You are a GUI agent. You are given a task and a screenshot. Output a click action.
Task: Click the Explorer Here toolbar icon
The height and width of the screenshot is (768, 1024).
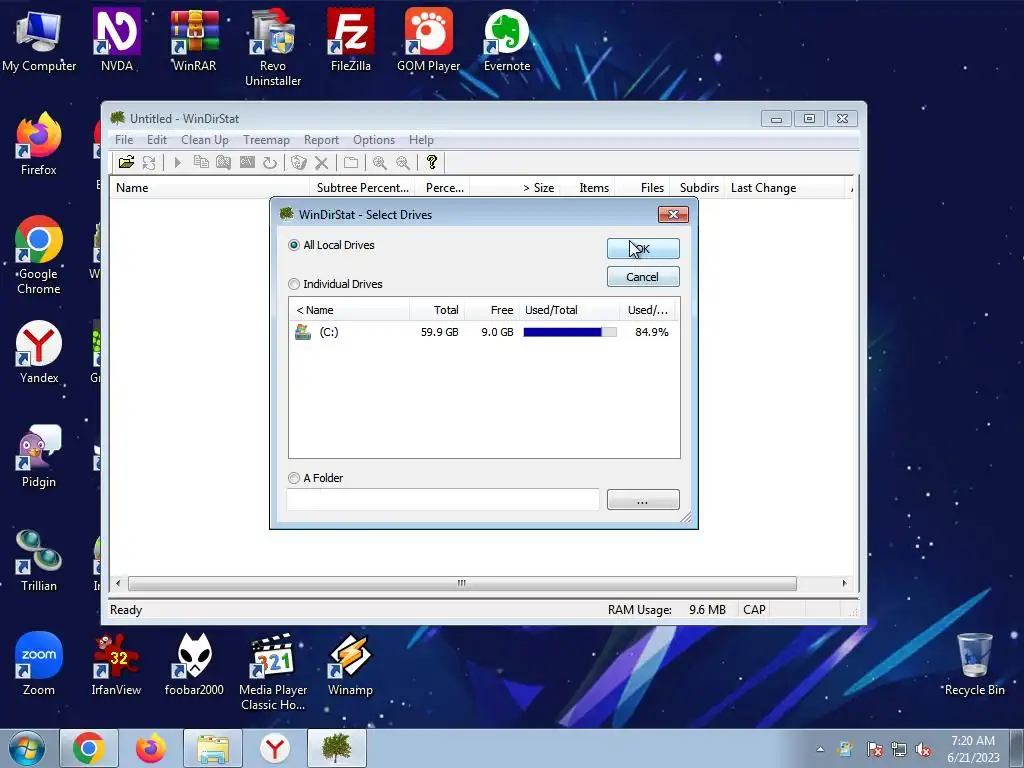[223, 163]
